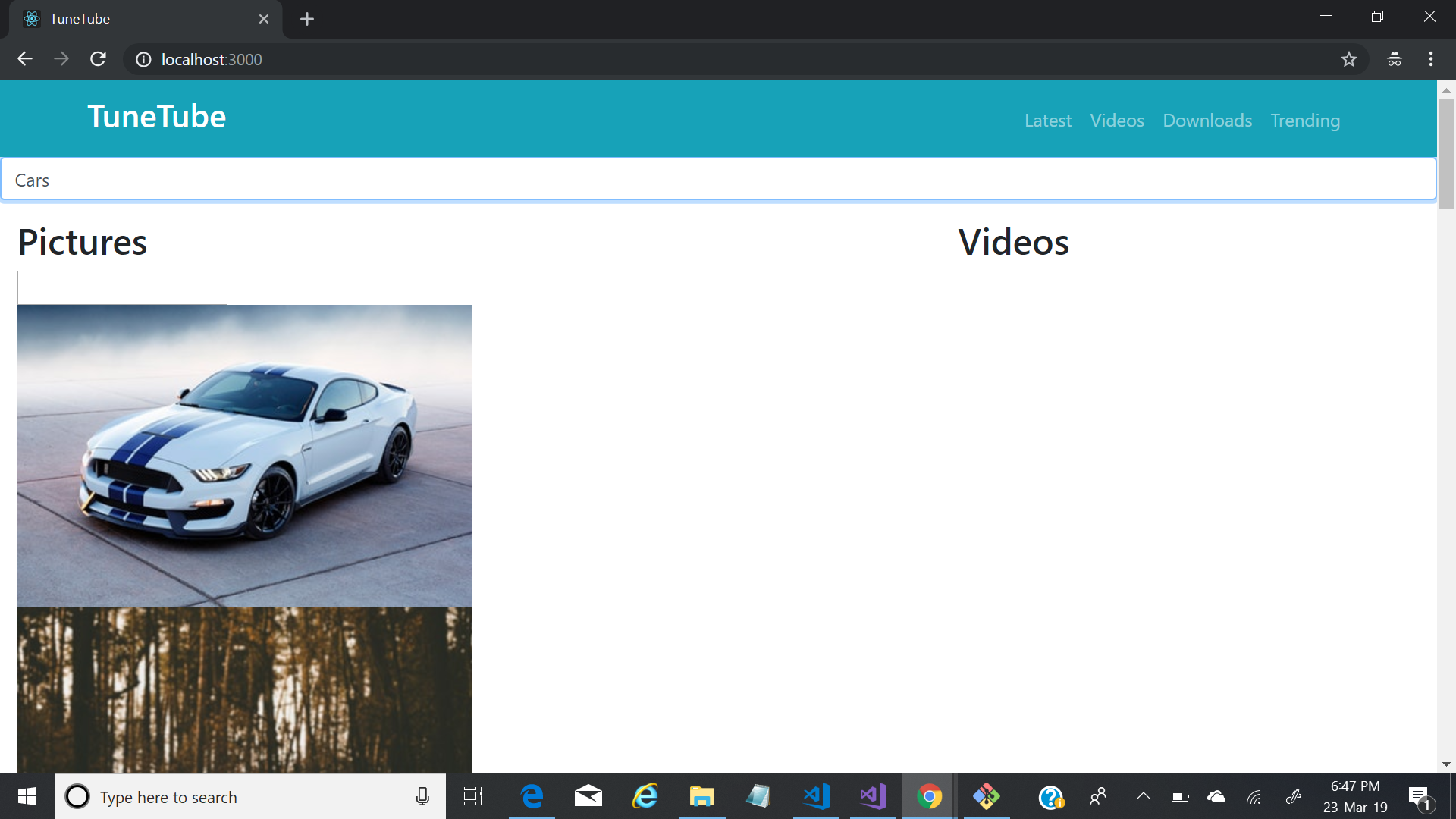
Task: Start a search with the Cortana microphone icon
Action: (x=422, y=796)
